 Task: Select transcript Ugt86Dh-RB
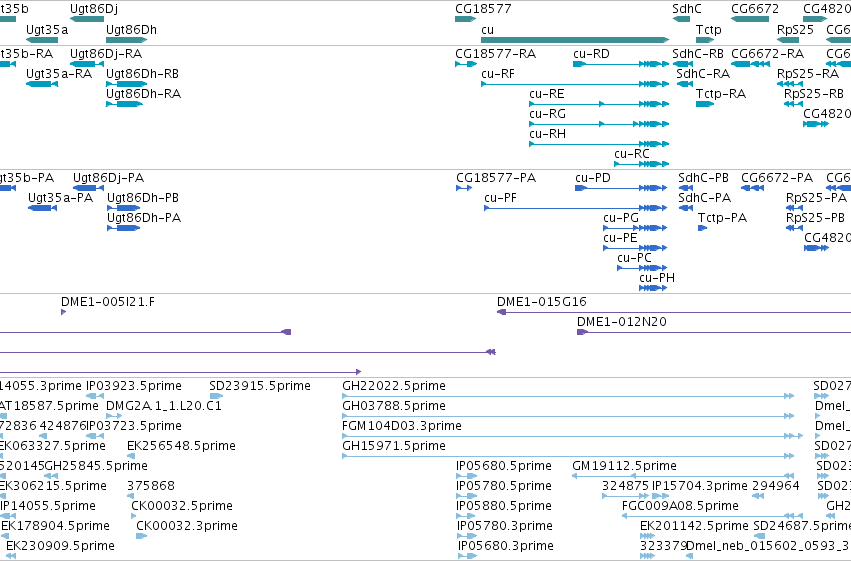(x=126, y=84)
